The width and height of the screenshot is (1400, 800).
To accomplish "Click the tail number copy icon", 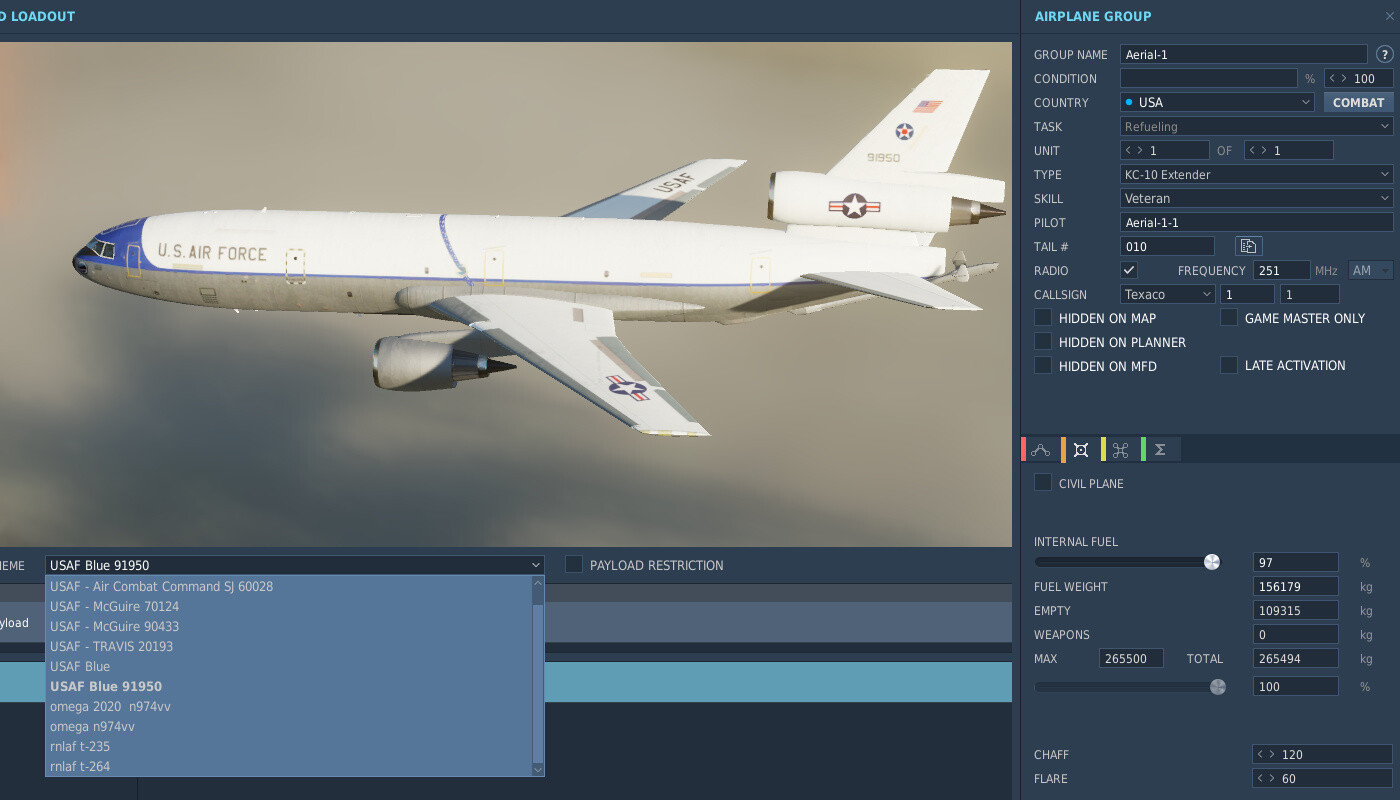I will [x=1249, y=246].
